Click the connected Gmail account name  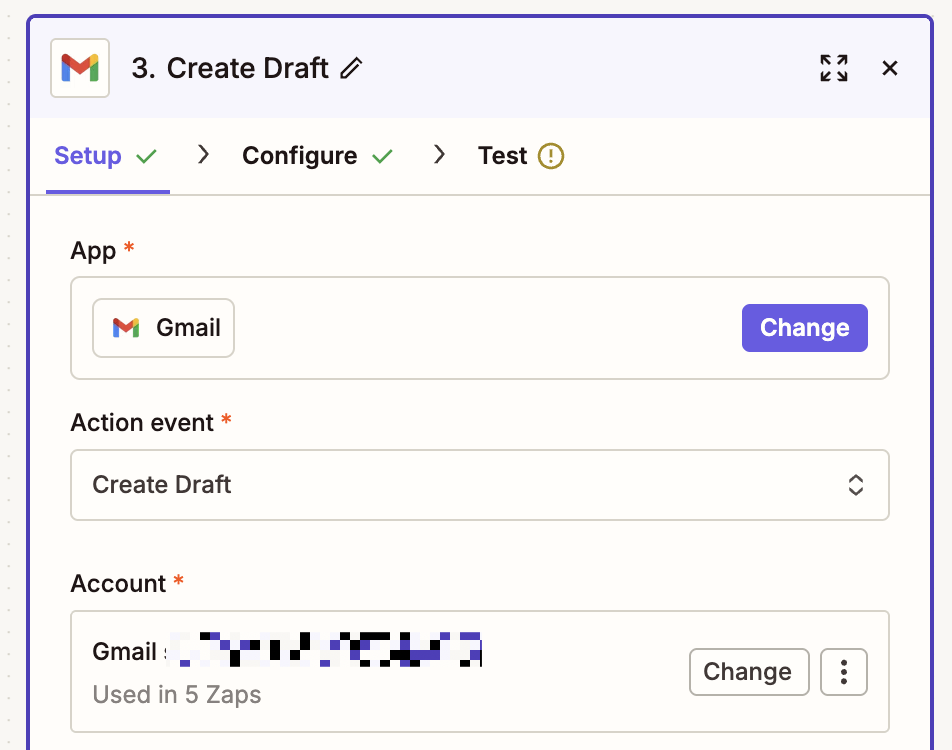click(x=287, y=650)
